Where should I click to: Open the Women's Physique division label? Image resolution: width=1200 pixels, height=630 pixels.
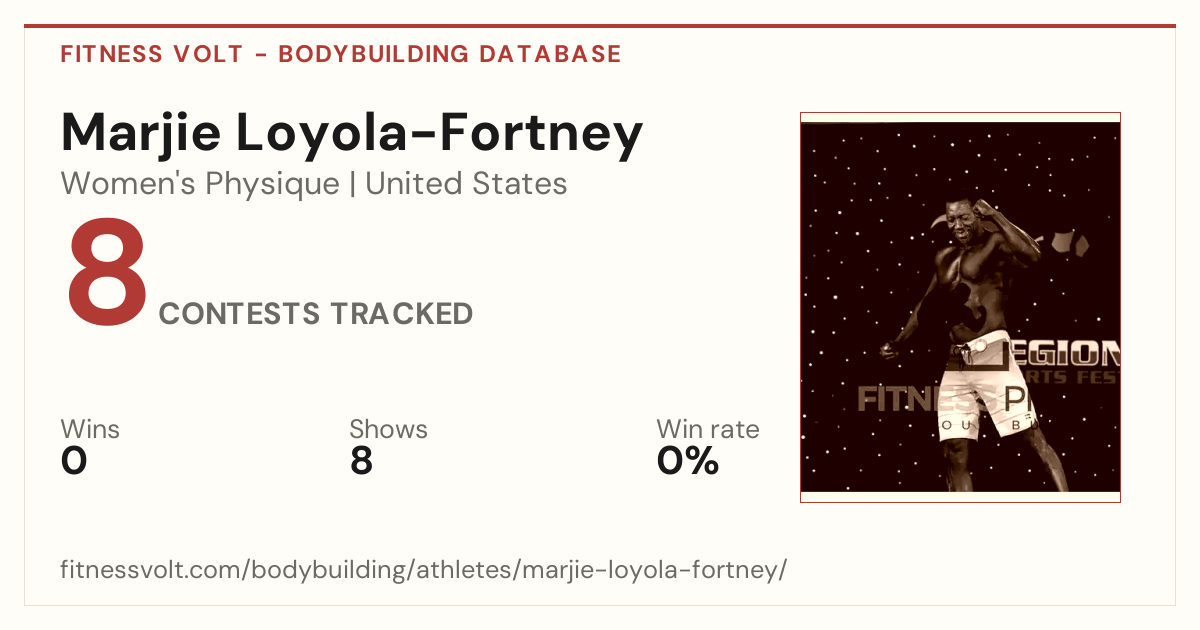[x=200, y=184]
